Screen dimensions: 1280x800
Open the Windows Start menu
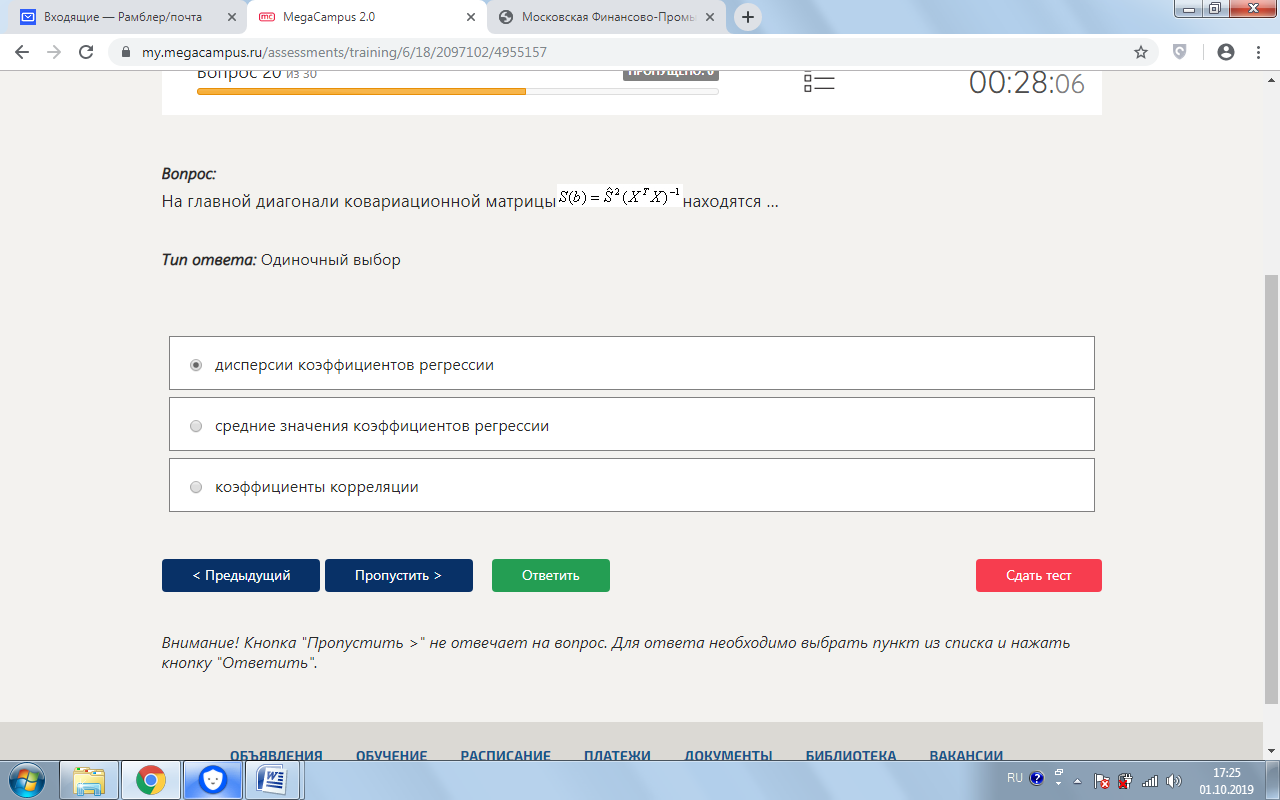[x=26, y=779]
